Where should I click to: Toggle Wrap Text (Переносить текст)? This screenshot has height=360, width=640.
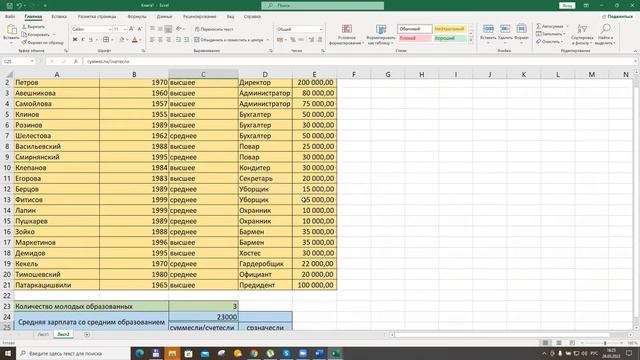213,29
